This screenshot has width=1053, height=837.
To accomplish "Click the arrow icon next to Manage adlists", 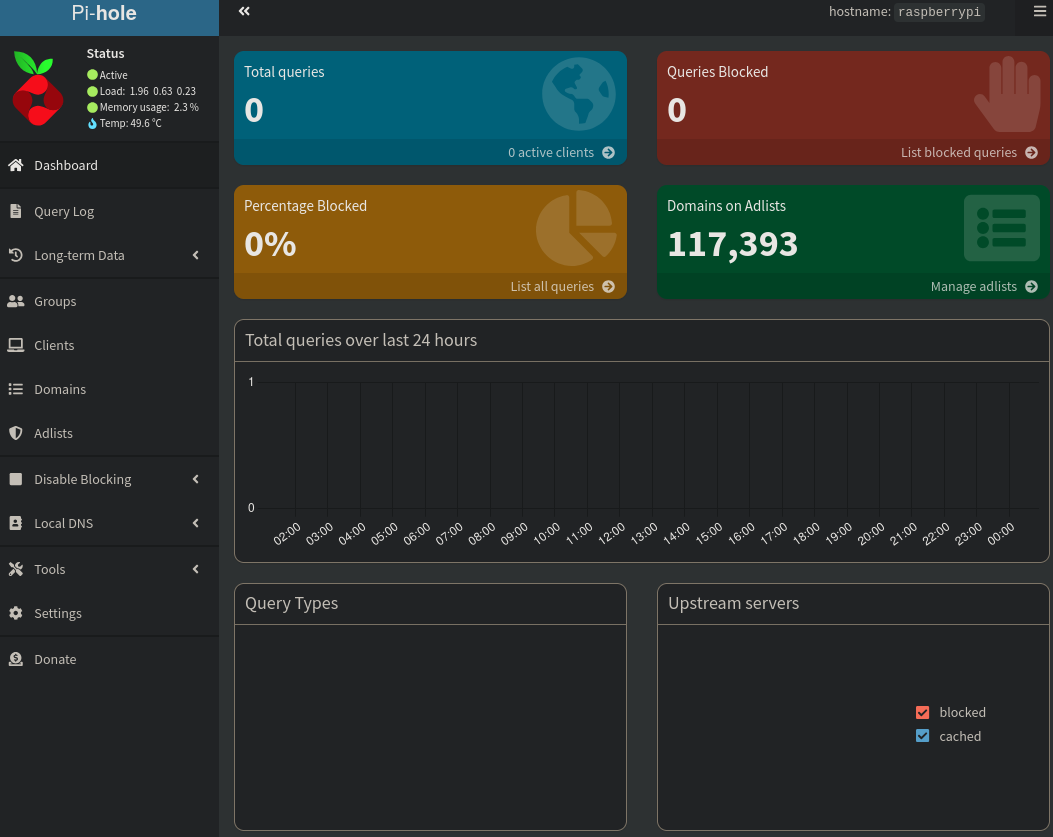I will [1031, 287].
